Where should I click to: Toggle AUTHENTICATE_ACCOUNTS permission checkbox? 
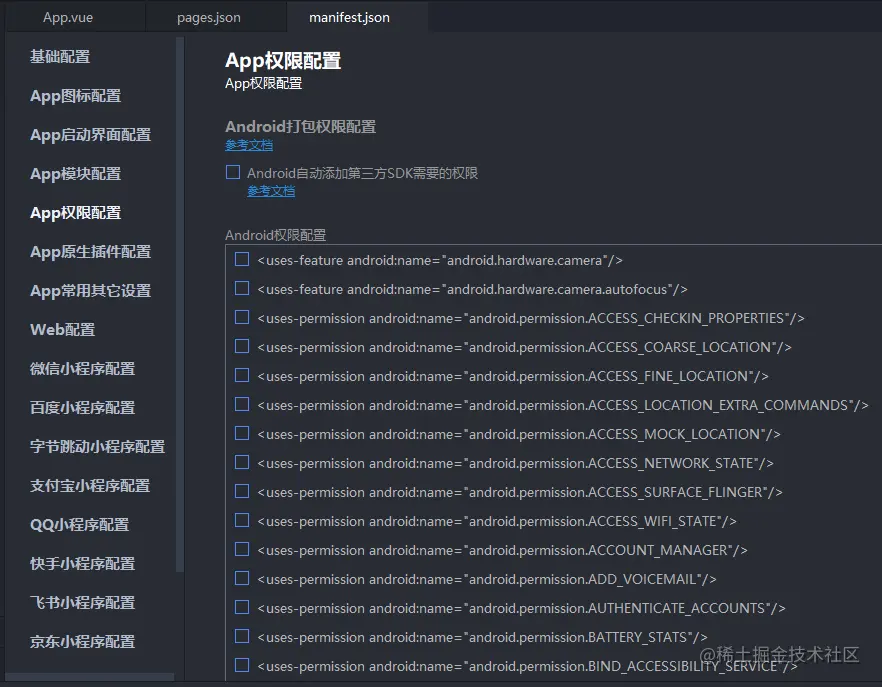242,607
